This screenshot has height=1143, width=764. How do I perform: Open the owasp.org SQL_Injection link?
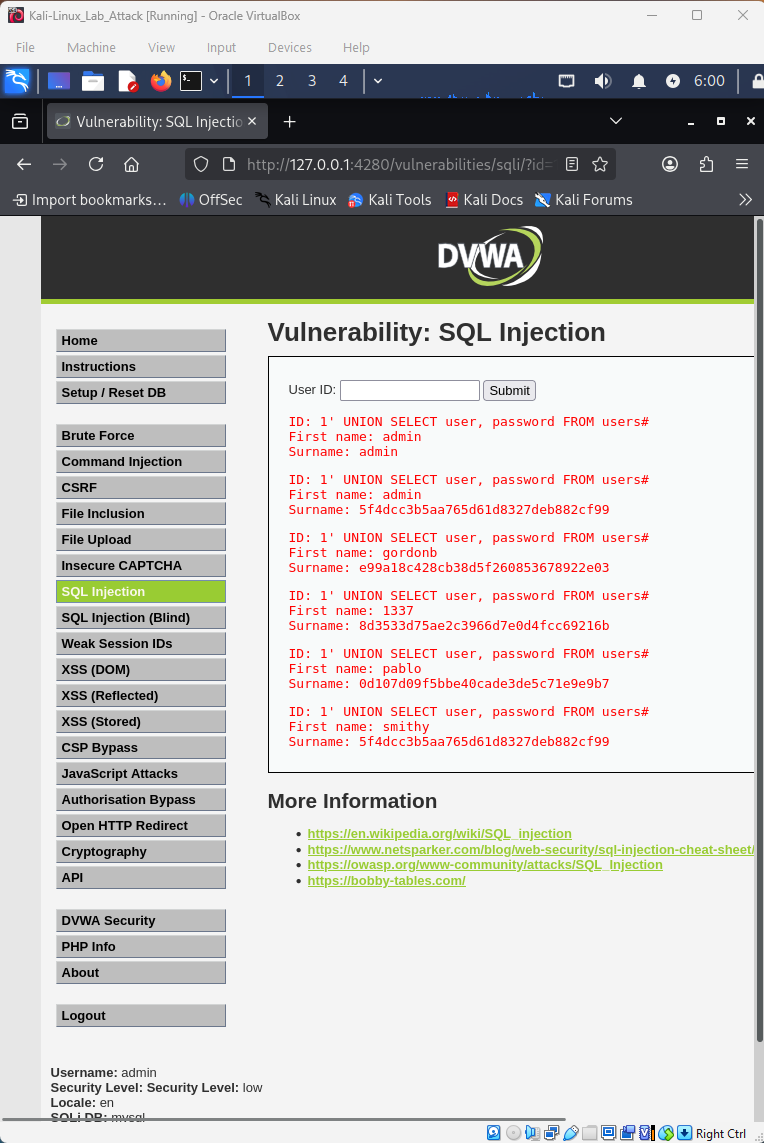click(485, 865)
